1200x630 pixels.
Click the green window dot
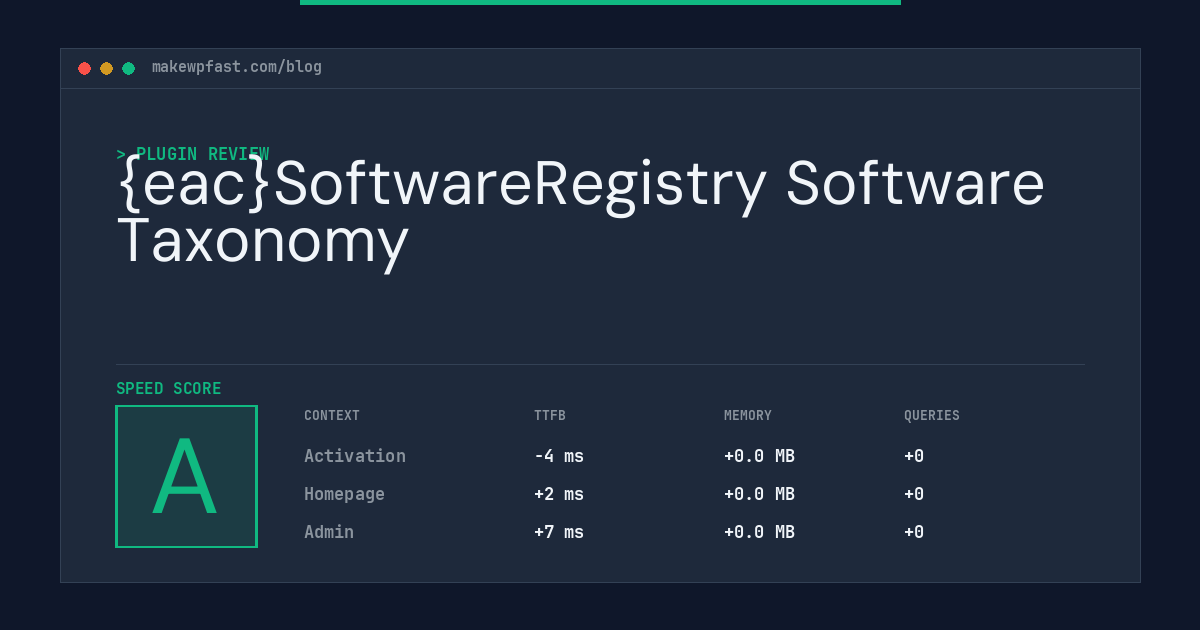pyautogui.click(x=128, y=68)
